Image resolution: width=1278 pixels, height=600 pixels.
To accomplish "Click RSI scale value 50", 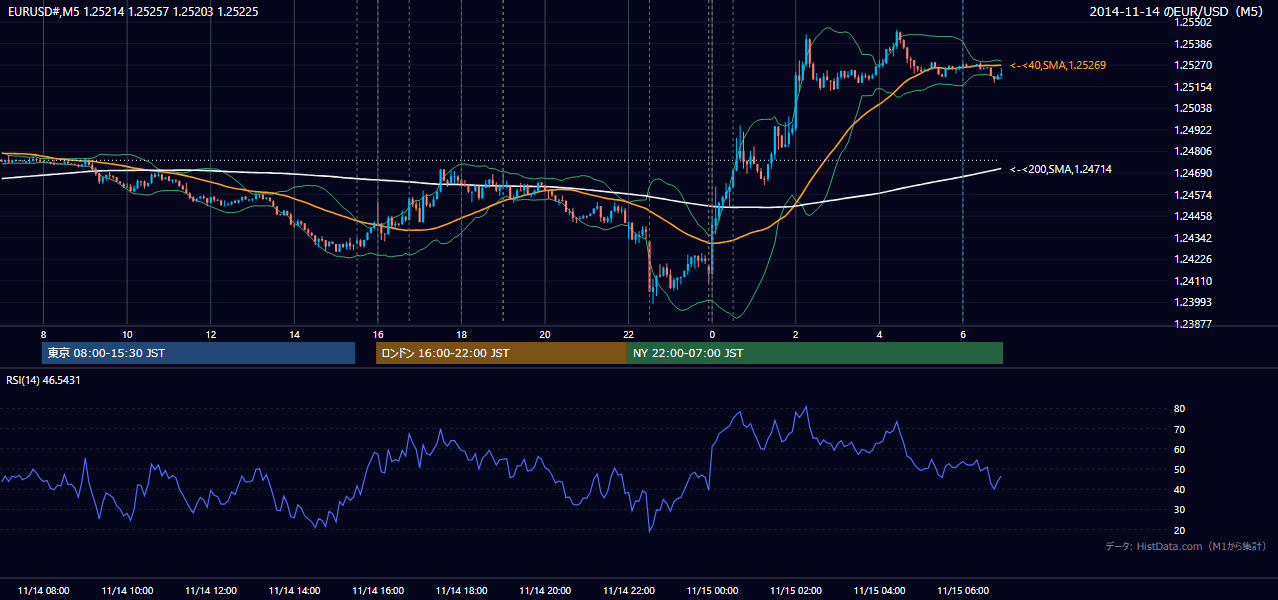I will click(x=1180, y=469).
